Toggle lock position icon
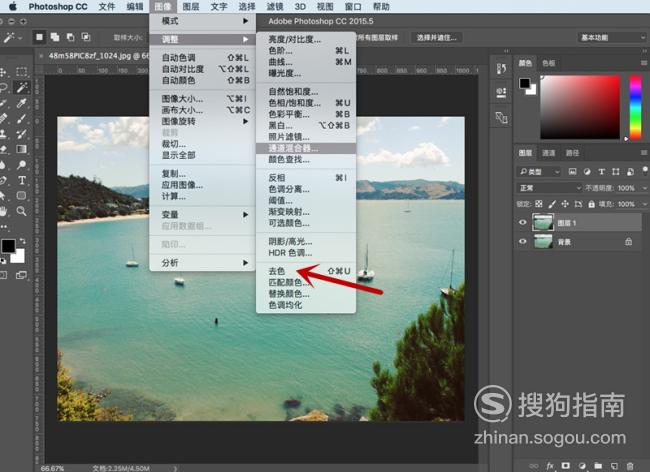This screenshot has width=650, height=472. click(565, 204)
